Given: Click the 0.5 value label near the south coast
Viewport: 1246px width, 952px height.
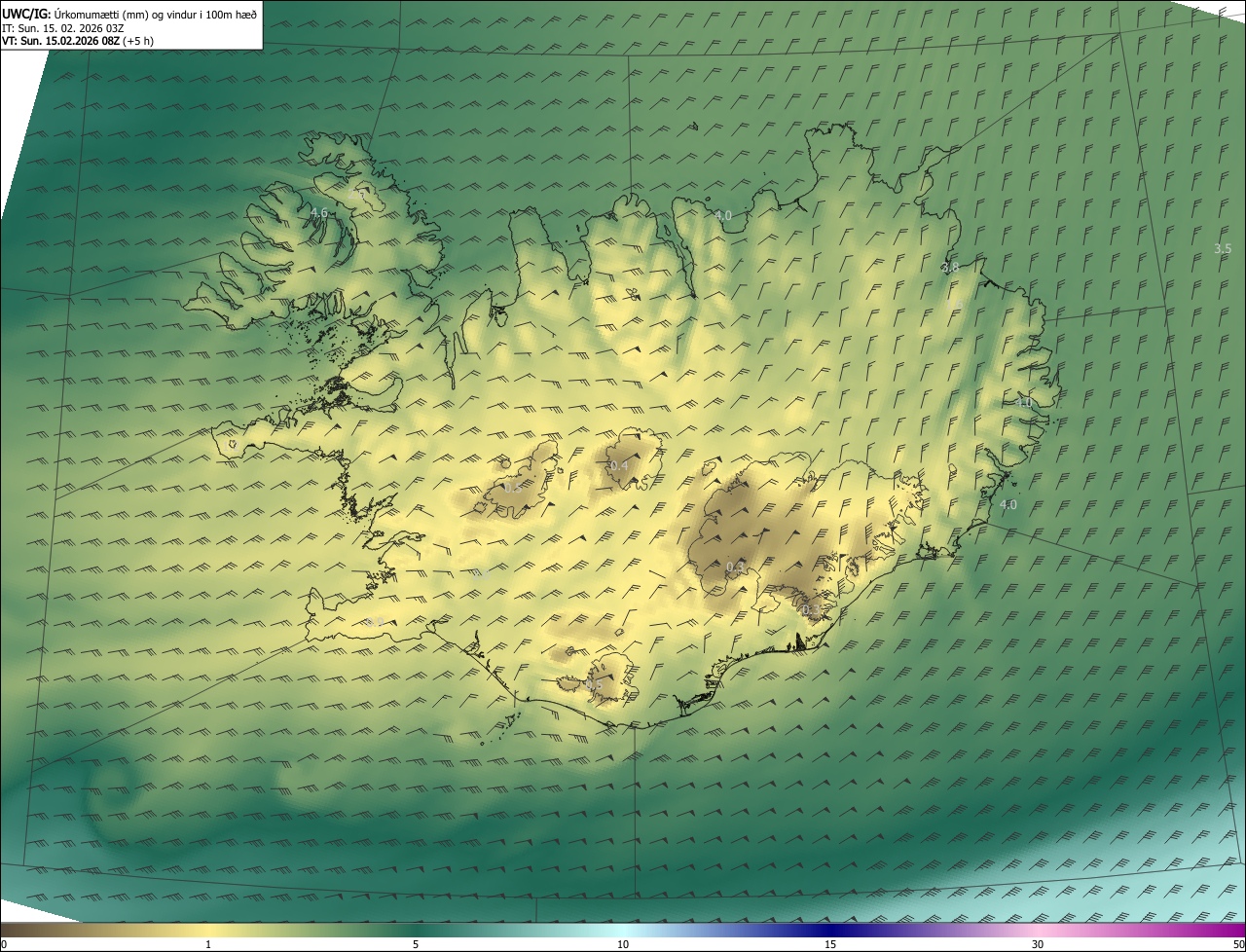Looking at the screenshot, I should click(x=594, y=685).
